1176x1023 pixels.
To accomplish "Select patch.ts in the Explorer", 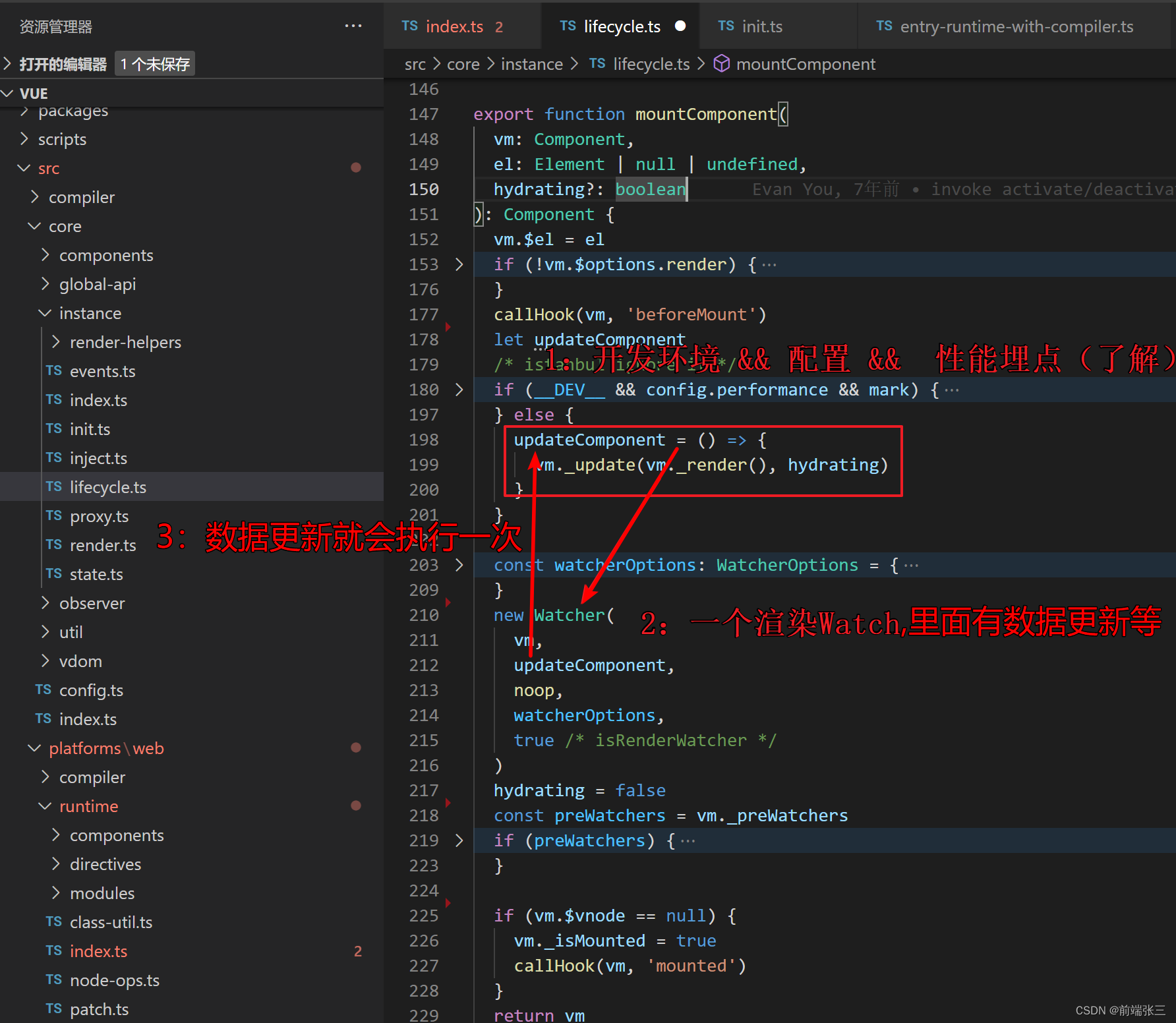I will (x=99, y=1009).
